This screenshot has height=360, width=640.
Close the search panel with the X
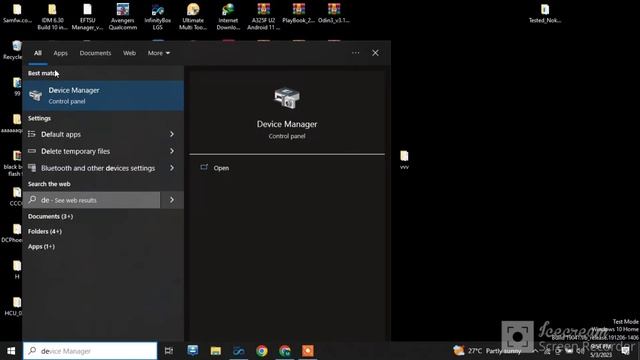(x=375, y=53)
